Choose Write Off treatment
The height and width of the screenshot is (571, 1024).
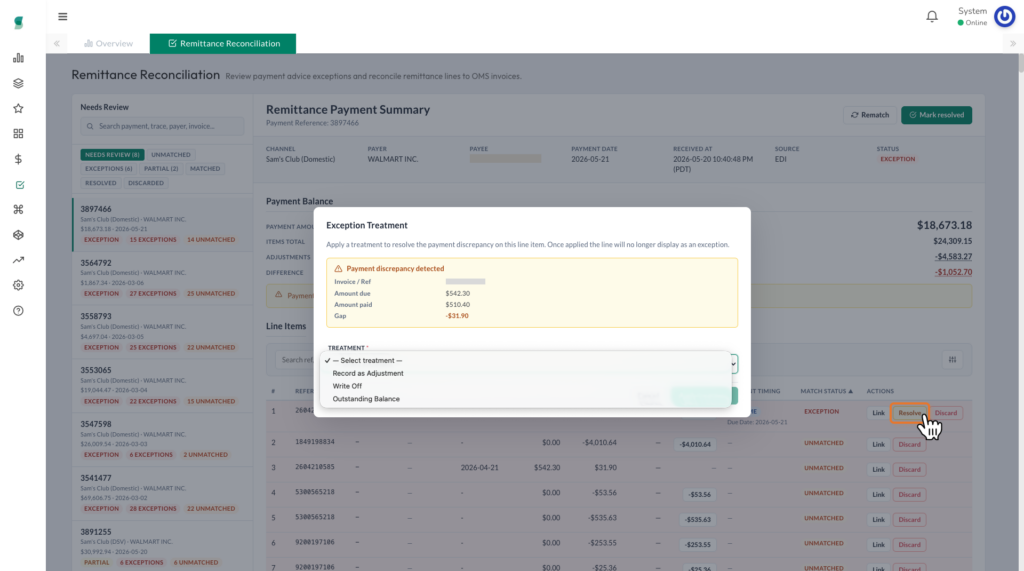point(347,386)
